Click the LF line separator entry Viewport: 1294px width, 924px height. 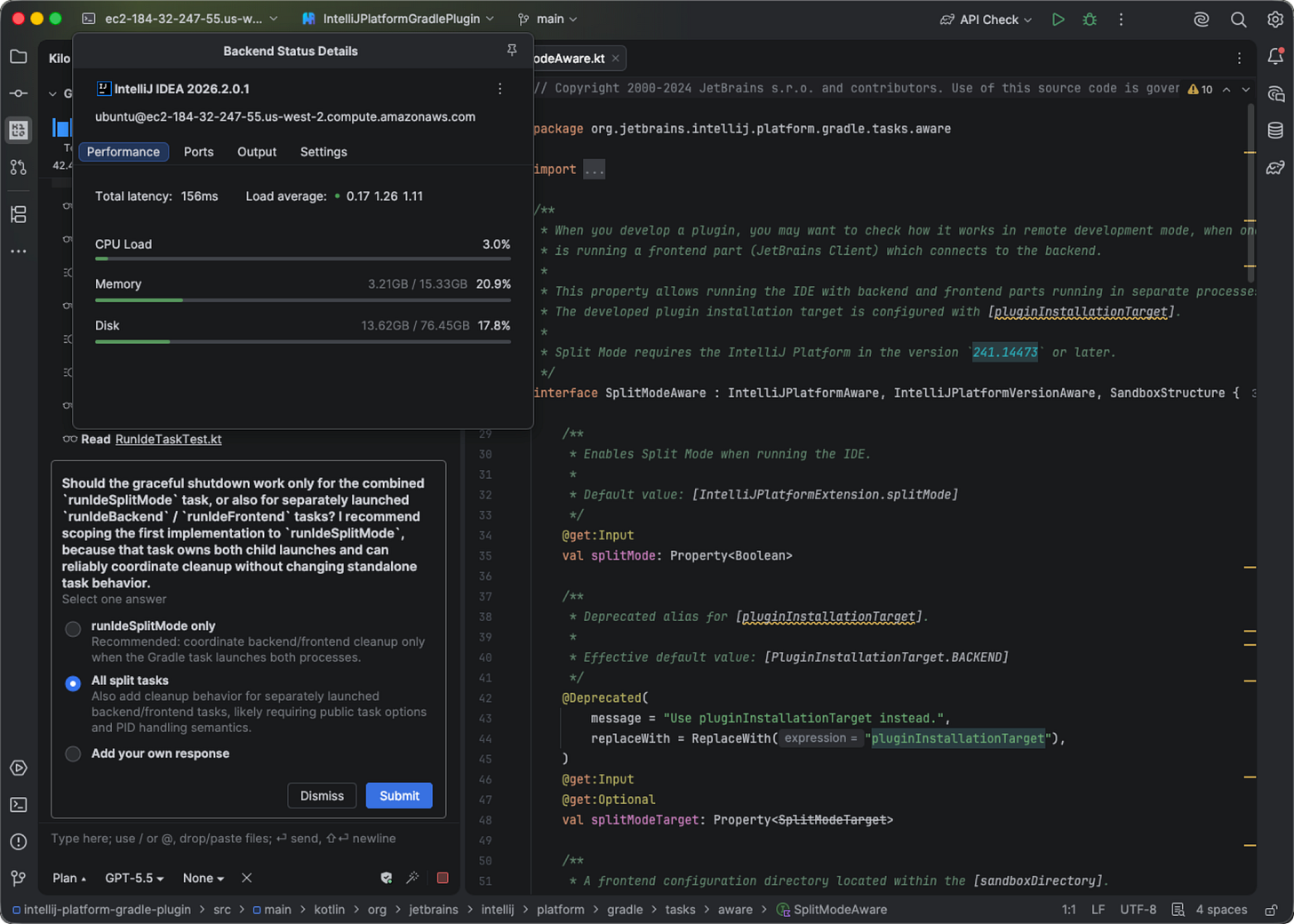coord(1098,910)
